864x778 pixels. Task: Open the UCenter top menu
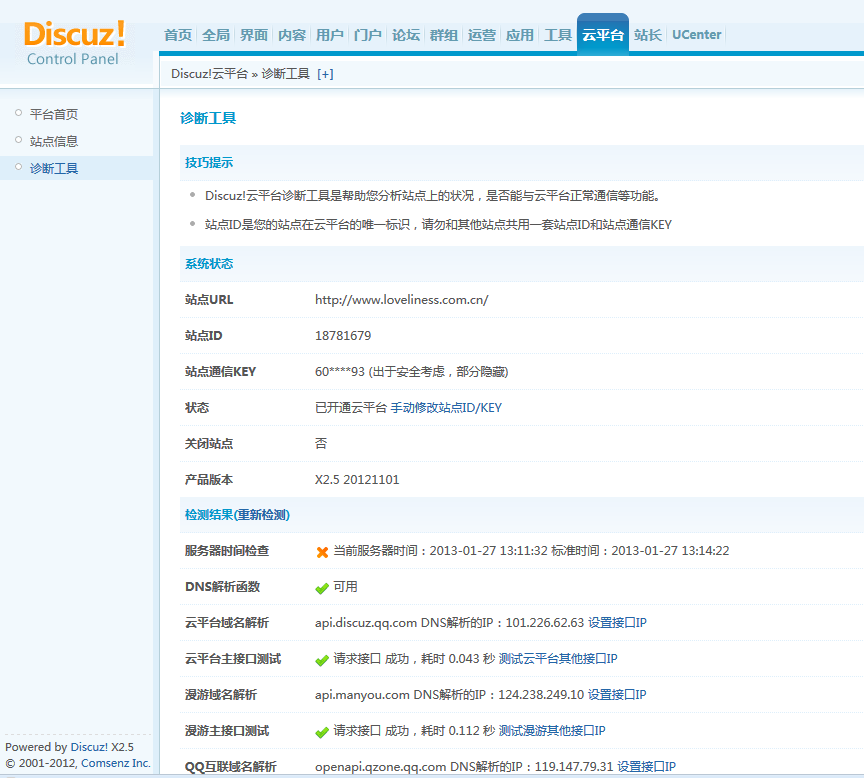click(696, 35)
